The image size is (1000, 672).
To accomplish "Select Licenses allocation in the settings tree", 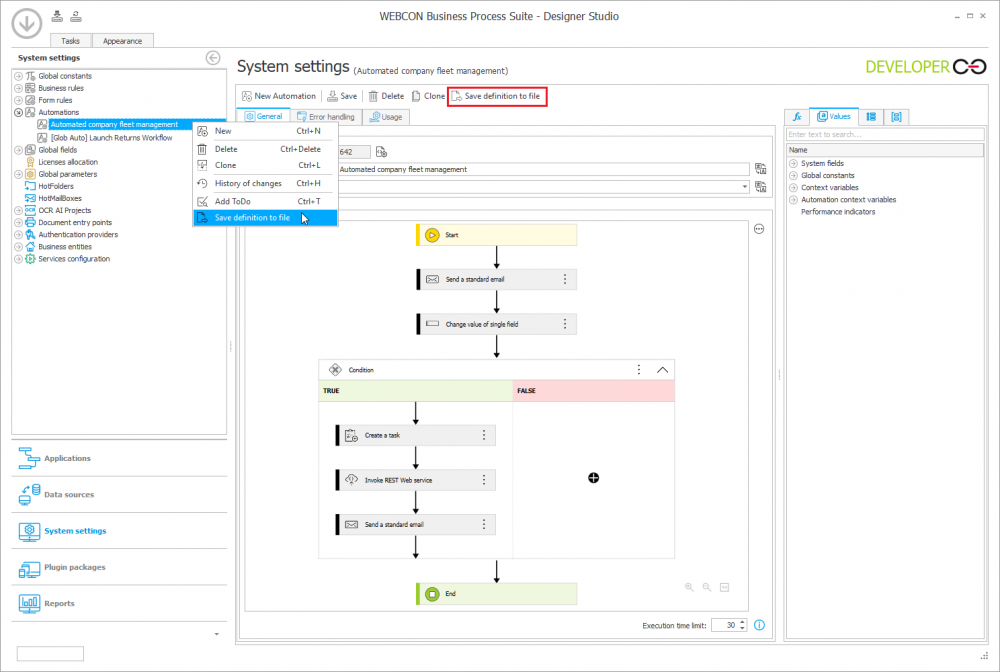I will [68, 162].
